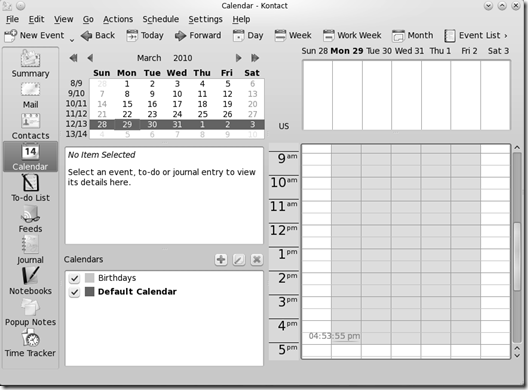
Task: Open the Journal component
Action: point(30,250)
